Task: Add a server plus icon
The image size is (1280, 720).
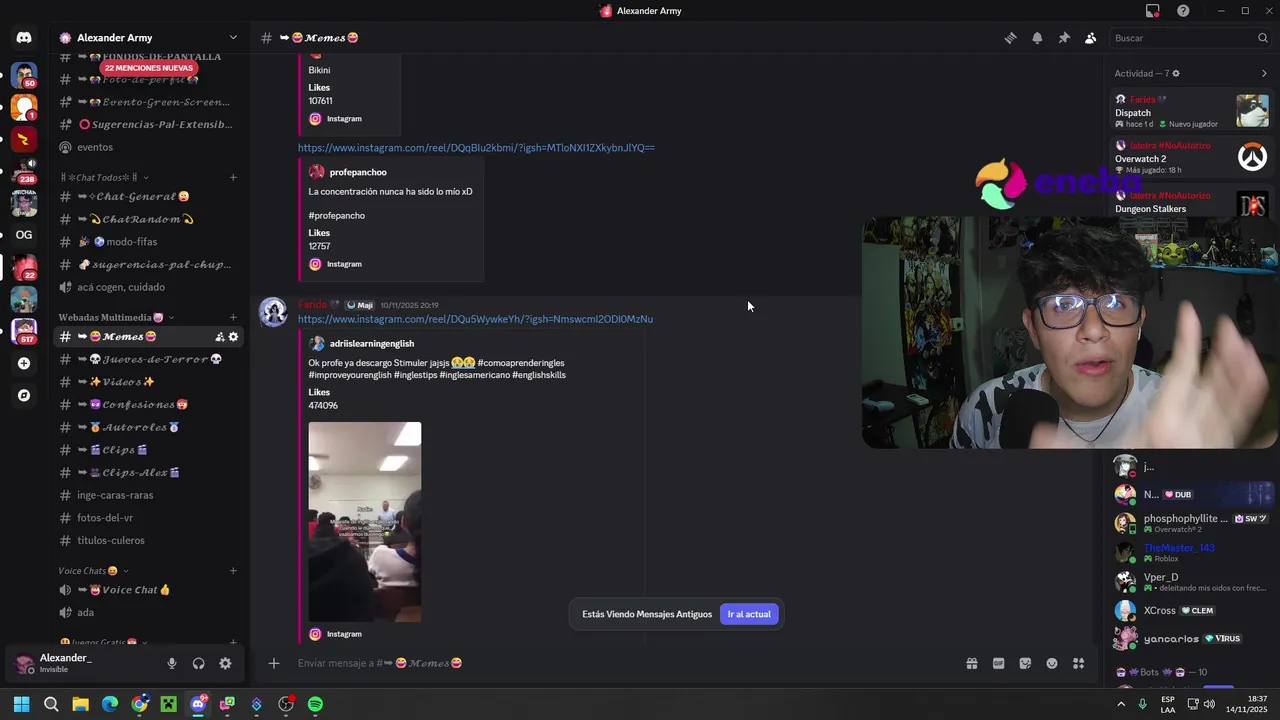Action: 24,364
